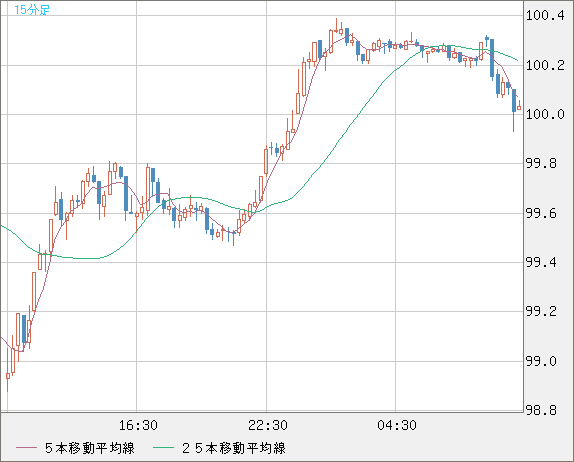Image resolution: width=574 pixels, height=462 pixels.
Task: Click the 22:30 time axis label
Action: click(268, 425)
